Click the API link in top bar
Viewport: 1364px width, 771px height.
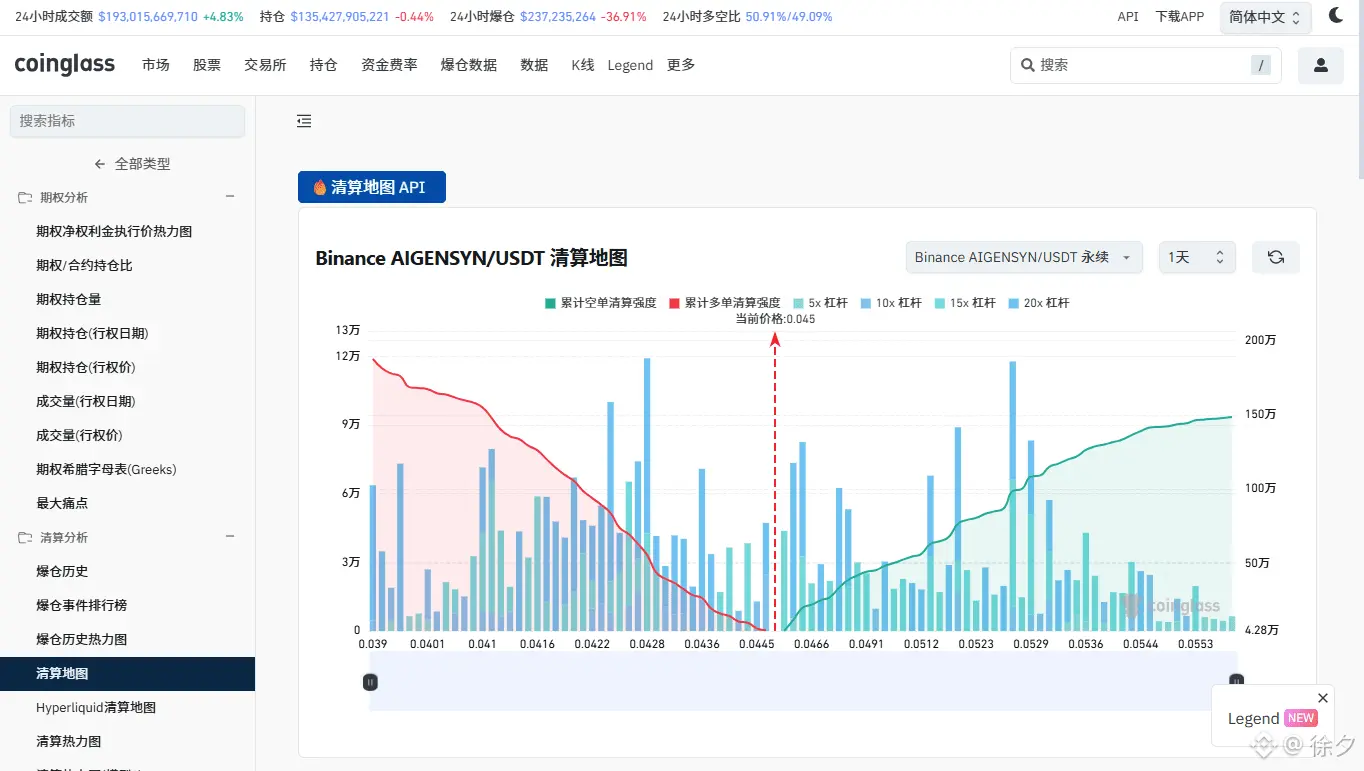1128,17
